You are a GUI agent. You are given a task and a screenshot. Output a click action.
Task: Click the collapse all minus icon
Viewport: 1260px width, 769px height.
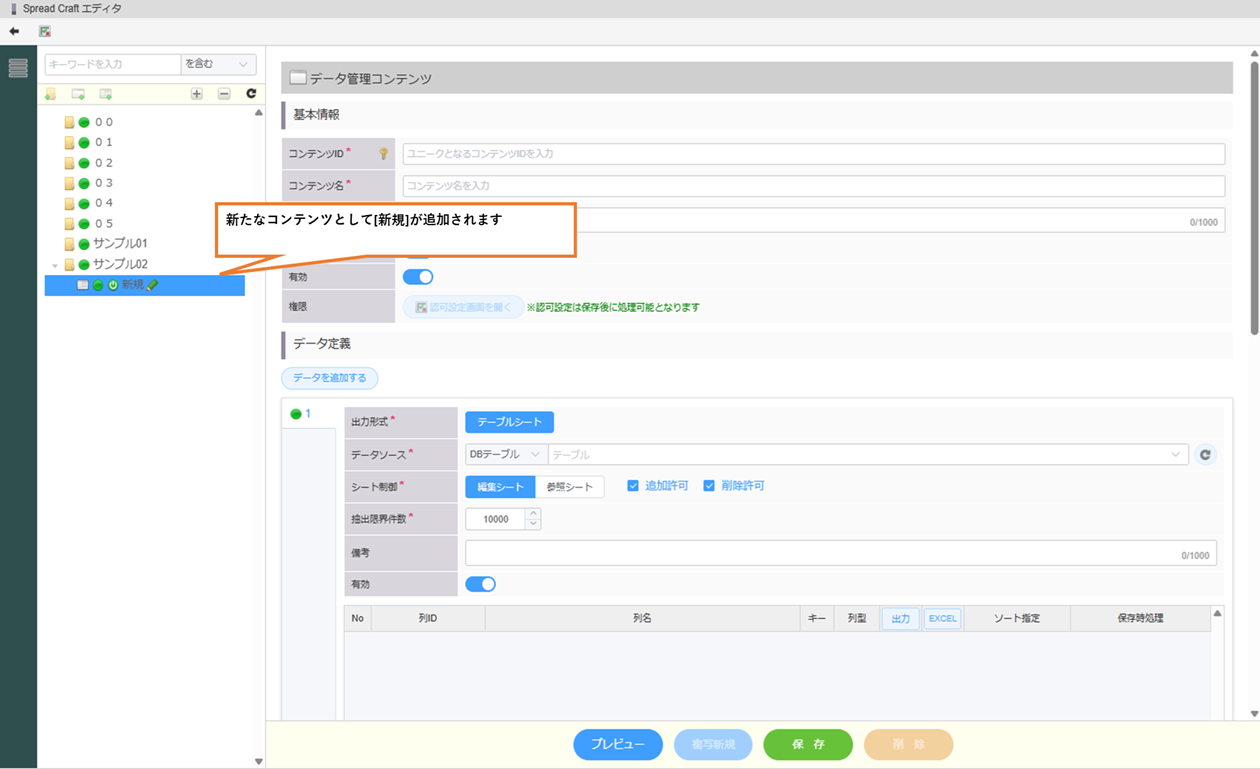coord(224,94)
